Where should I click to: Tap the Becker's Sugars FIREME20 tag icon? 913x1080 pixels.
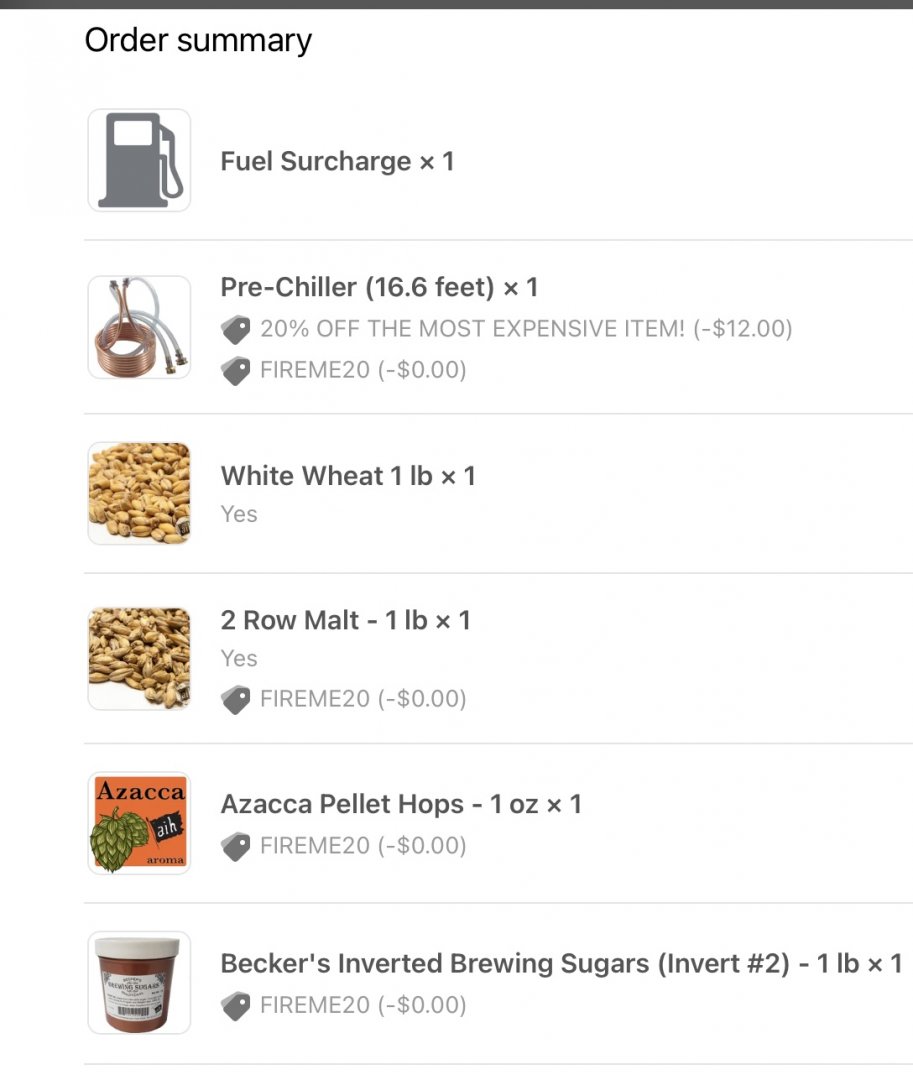pyautogui.click(x=235, y=1005)
